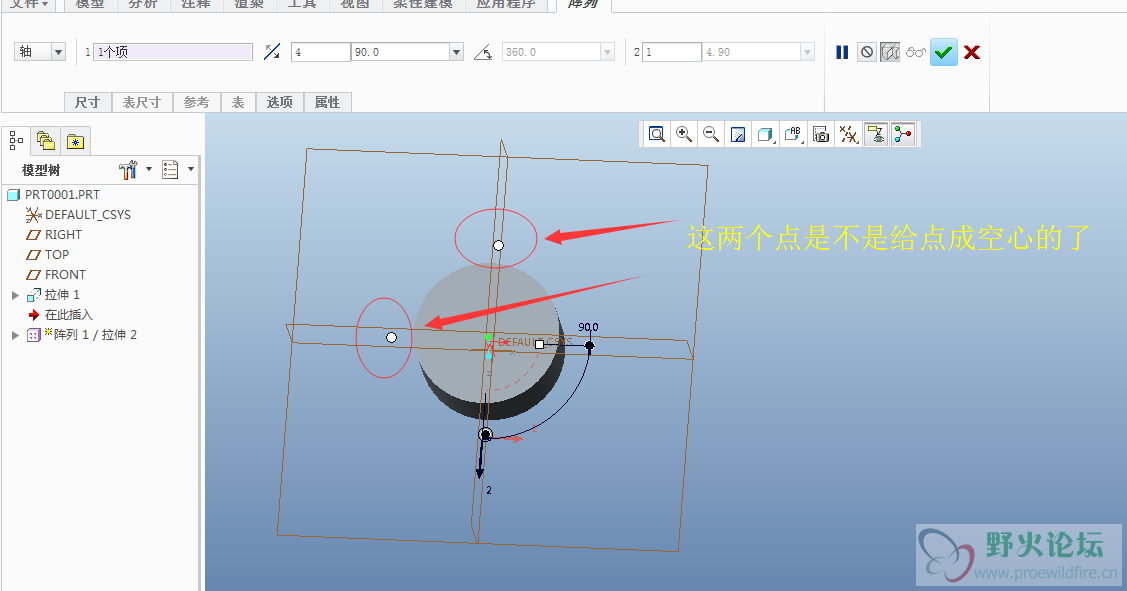This screenshot has width=1127, height=591.
Task: Open the 尺寸 tab
Action: point(87,102)
